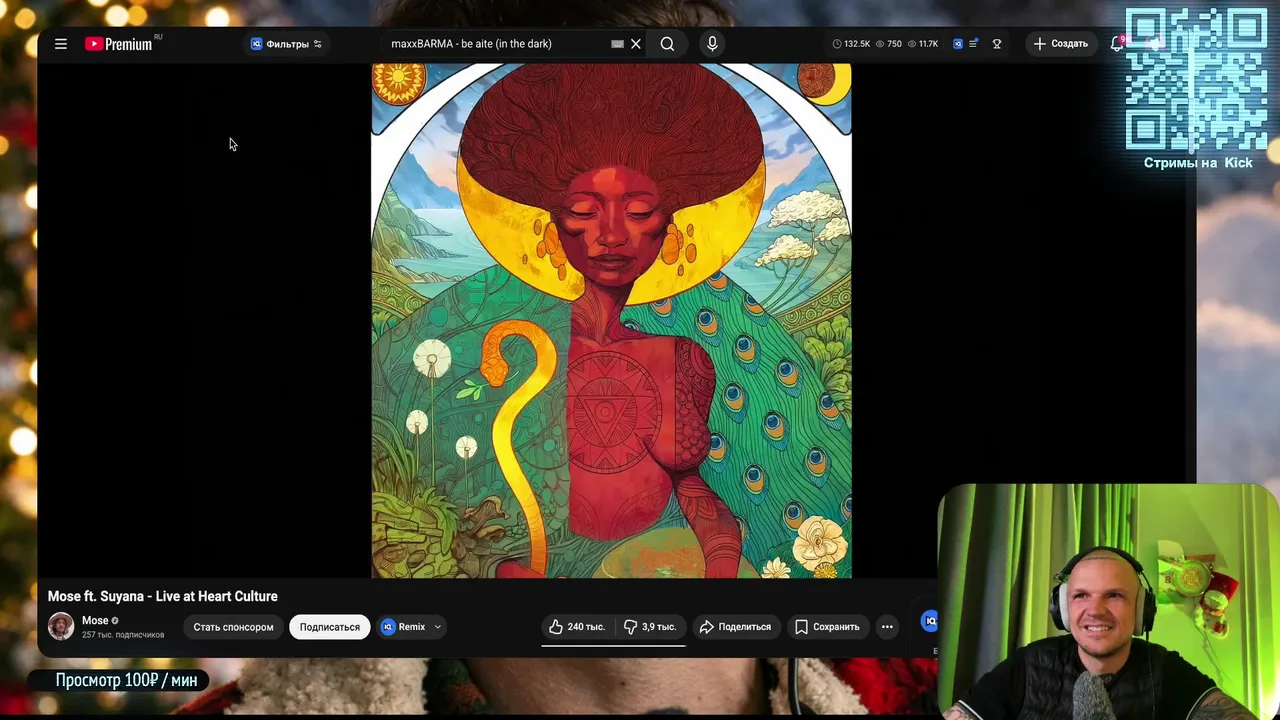
Task: View the 132.5K clock stat
Action: click(x=851, y=44)
